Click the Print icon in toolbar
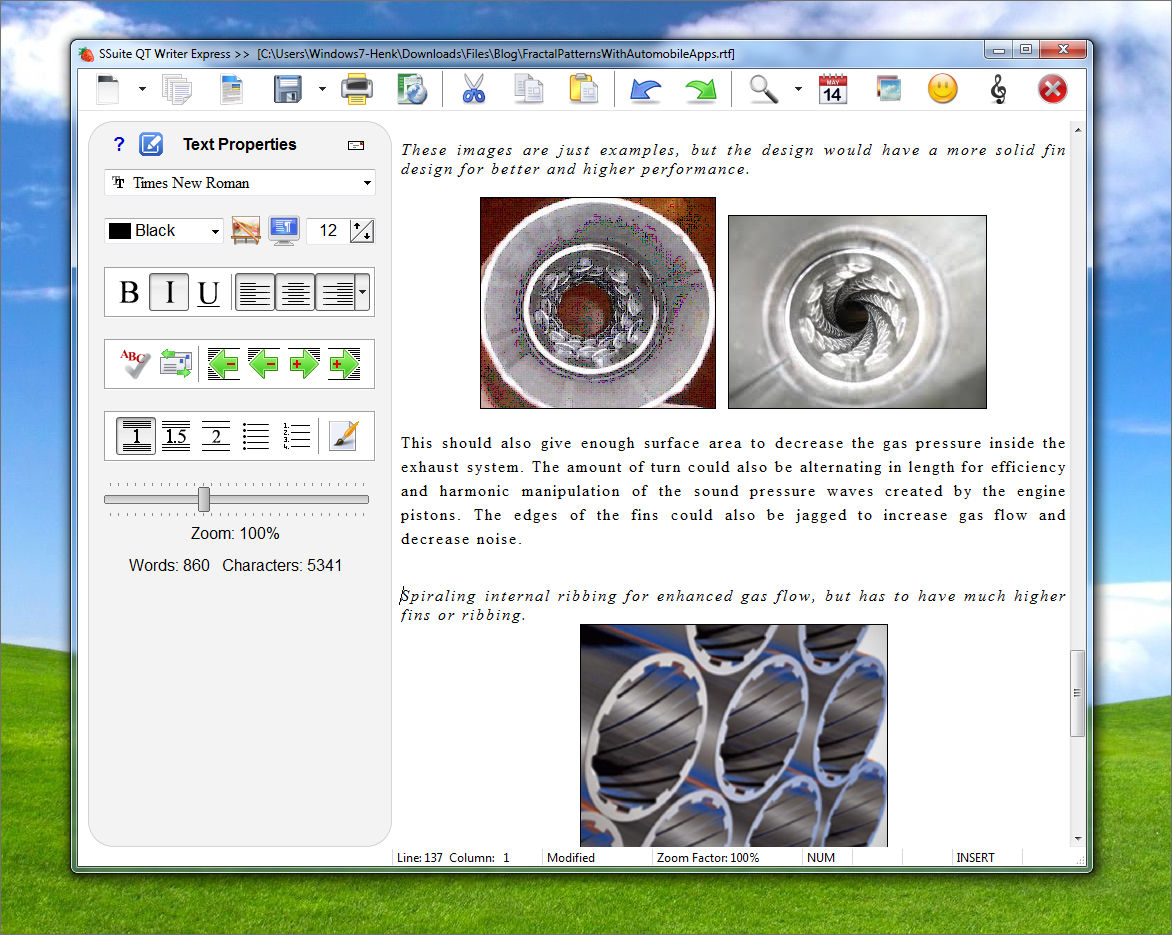This screenshot has width=1172, height=935. [357, 90]
